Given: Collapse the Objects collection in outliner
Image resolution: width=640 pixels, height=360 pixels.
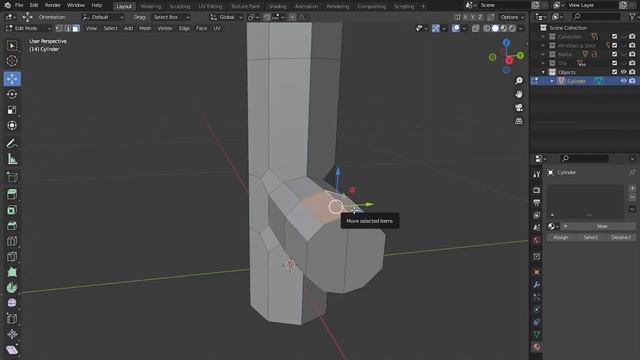Looking at the screenshot, I should [543, 72].
